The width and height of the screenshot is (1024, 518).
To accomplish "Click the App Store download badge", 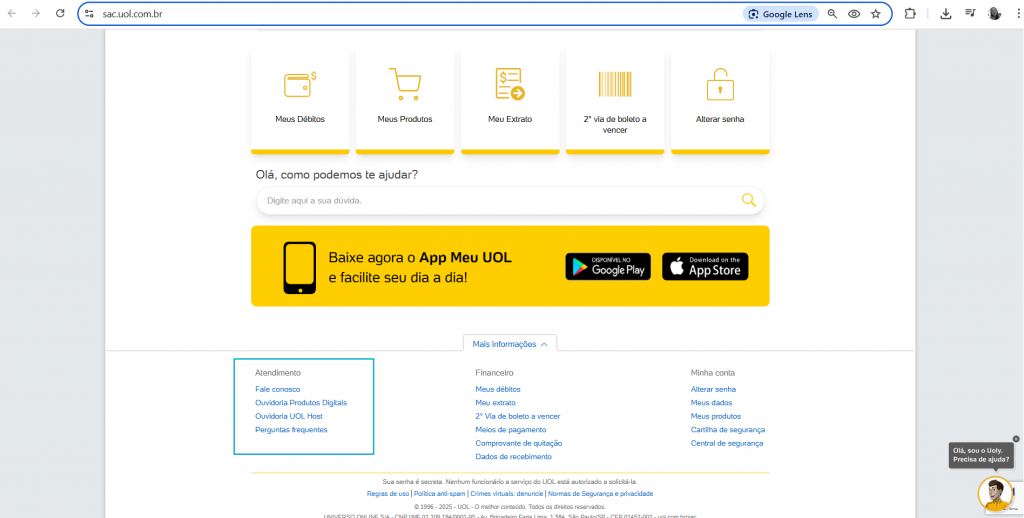I will 705,267.
